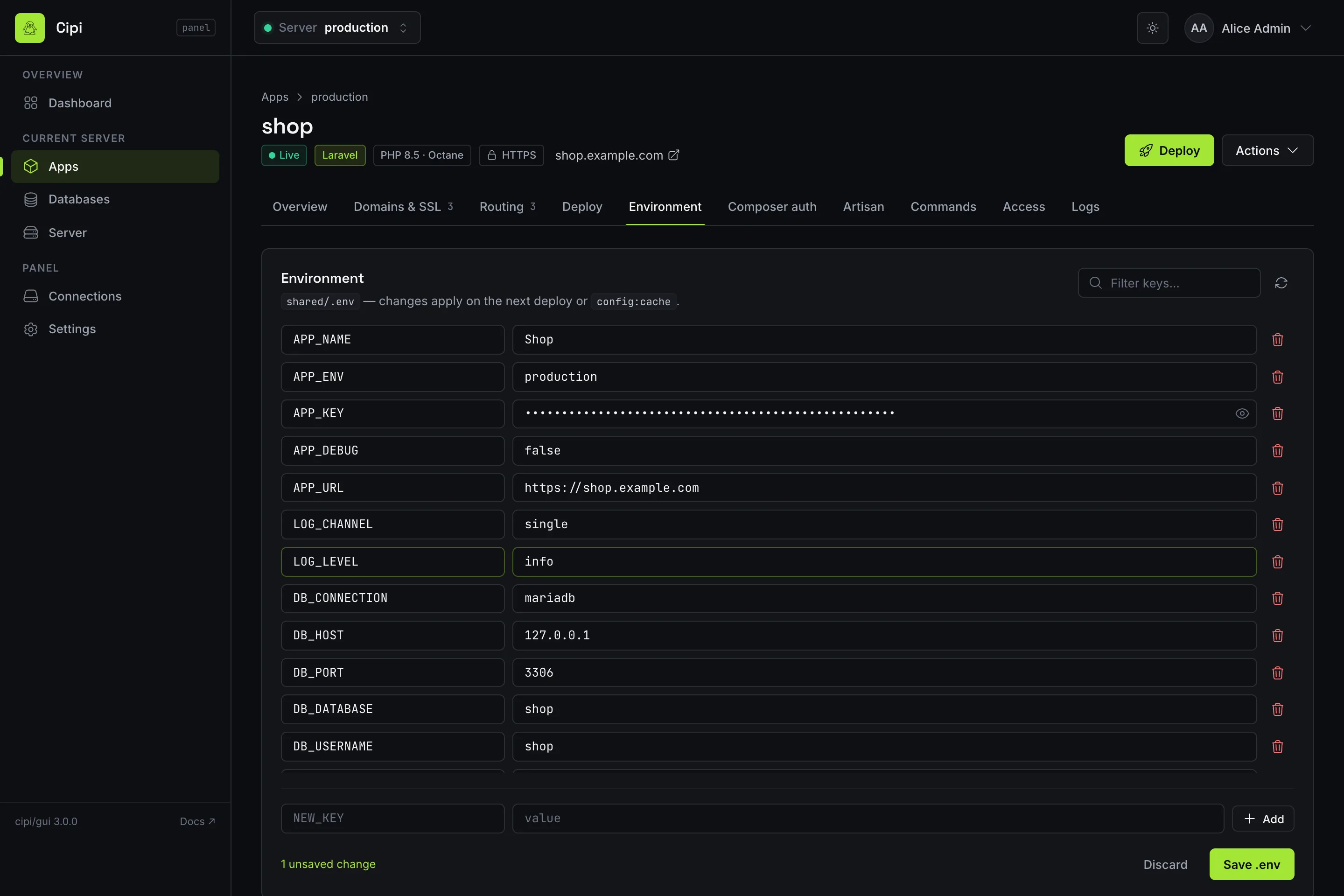This screenshot has height=896, width=1344.
Task: Switch to the Composer auth tab
Action: point(772,207)
